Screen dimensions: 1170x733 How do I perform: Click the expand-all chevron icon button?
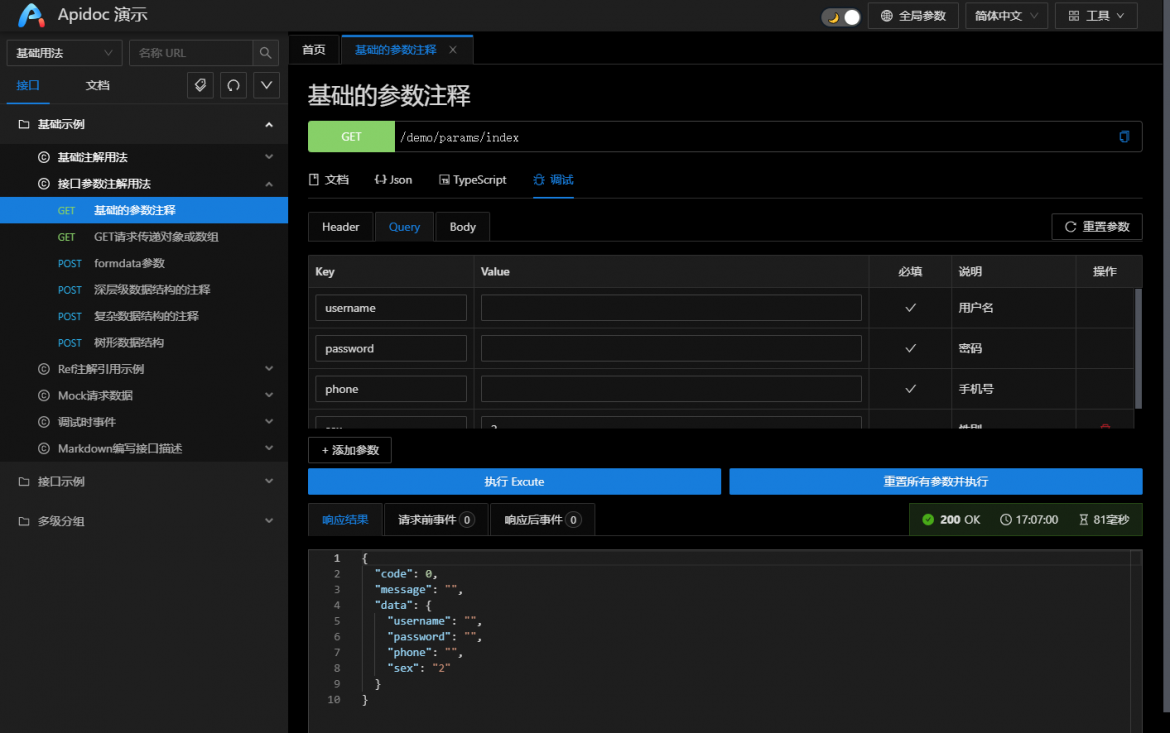click(x=266, y=85)
